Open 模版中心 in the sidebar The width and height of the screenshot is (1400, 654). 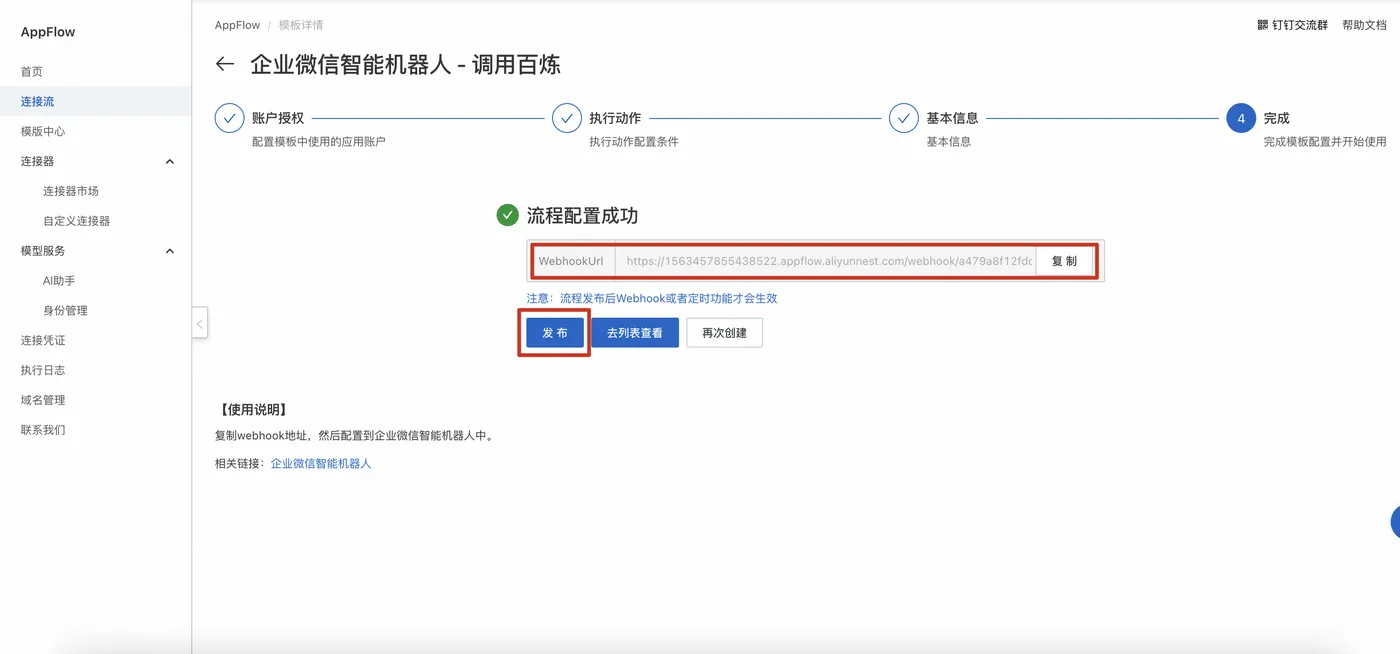click(43, 131)
